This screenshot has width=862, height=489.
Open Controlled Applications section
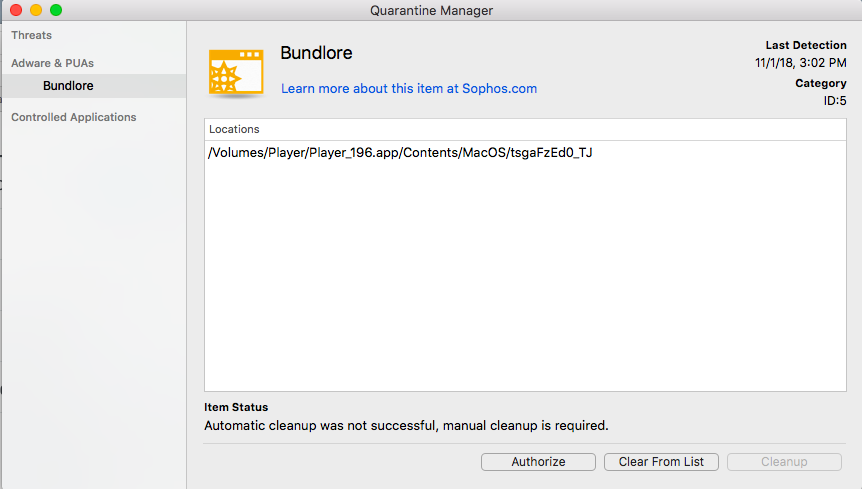(x=73, y=117)
